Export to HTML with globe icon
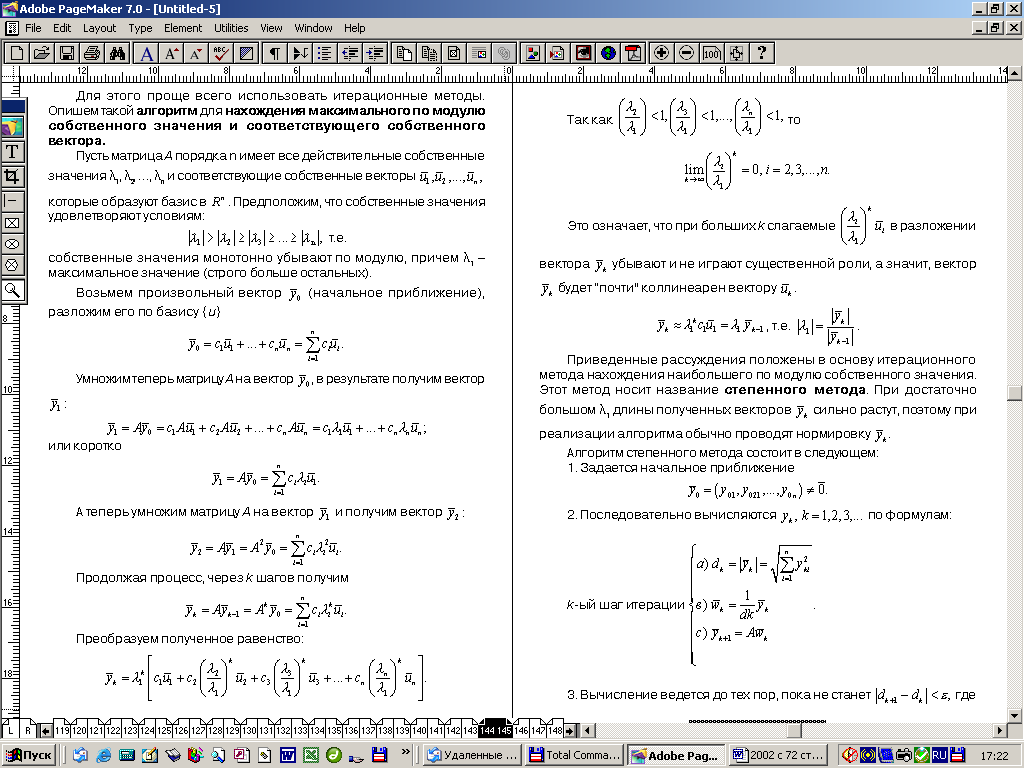 point(608,53)
